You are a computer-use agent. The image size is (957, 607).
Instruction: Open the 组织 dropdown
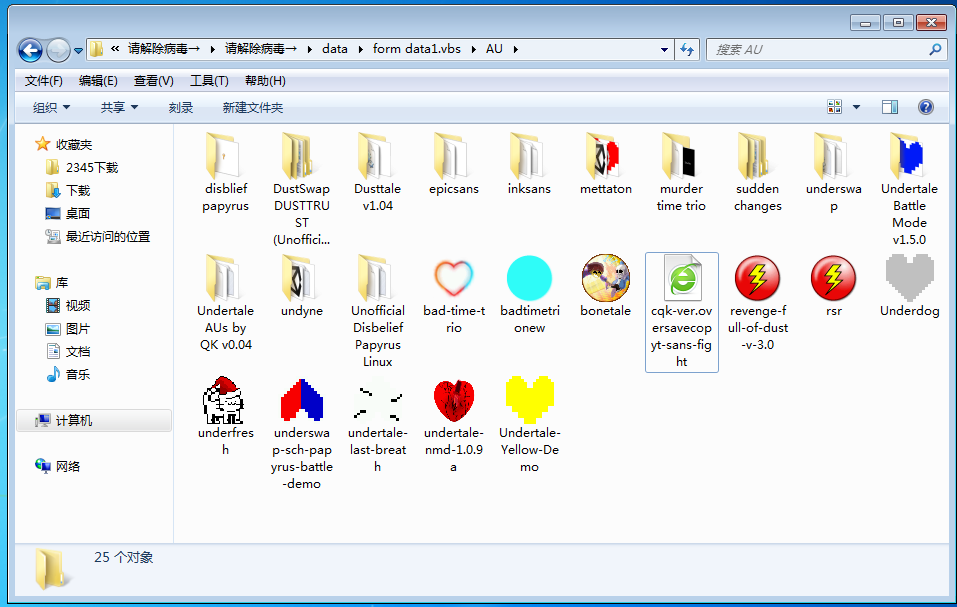coord(51,107)
